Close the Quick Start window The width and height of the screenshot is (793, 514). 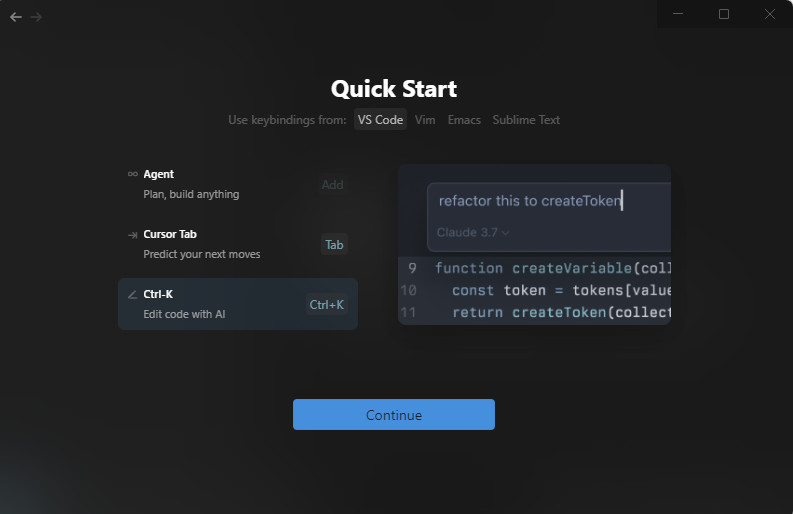770,14
